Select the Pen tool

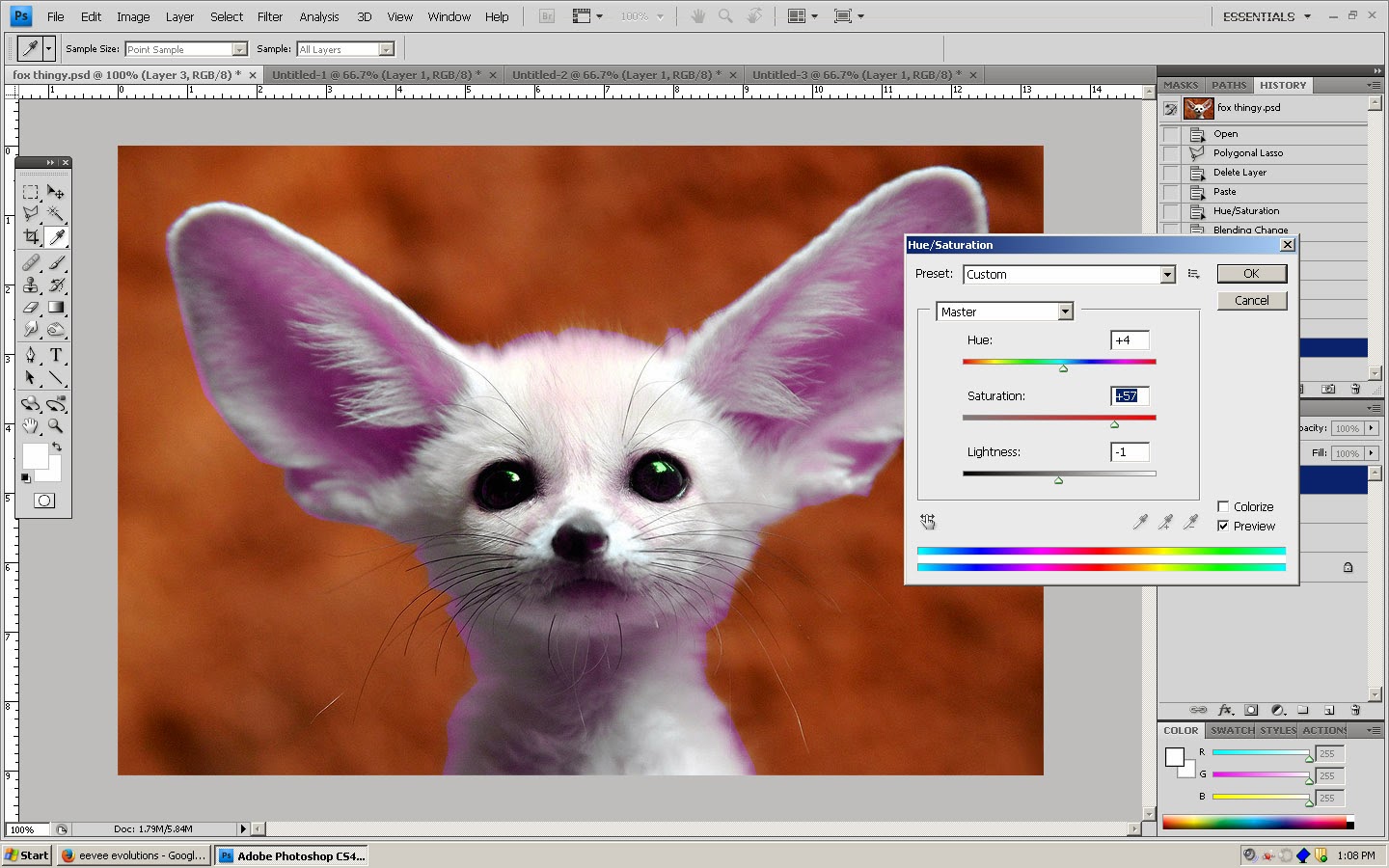click(x=31, y=355)
